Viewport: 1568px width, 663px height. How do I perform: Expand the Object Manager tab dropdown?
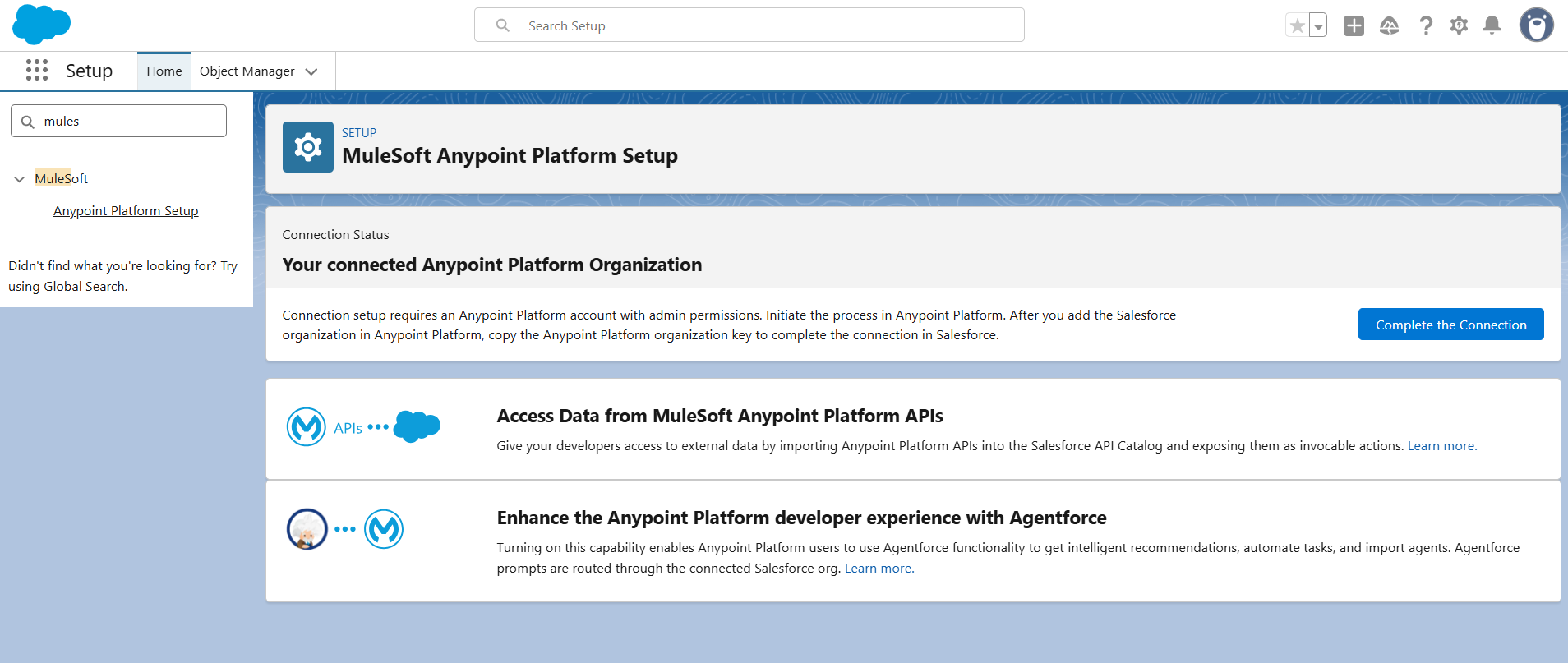click(311, 71)
